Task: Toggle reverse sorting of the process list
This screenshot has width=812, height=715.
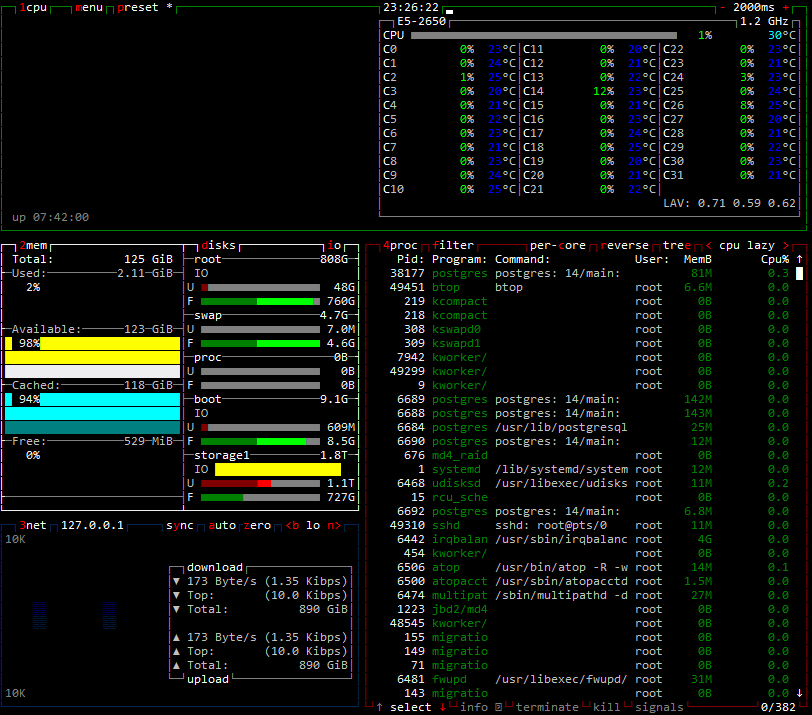Action: tap(625, 245)
